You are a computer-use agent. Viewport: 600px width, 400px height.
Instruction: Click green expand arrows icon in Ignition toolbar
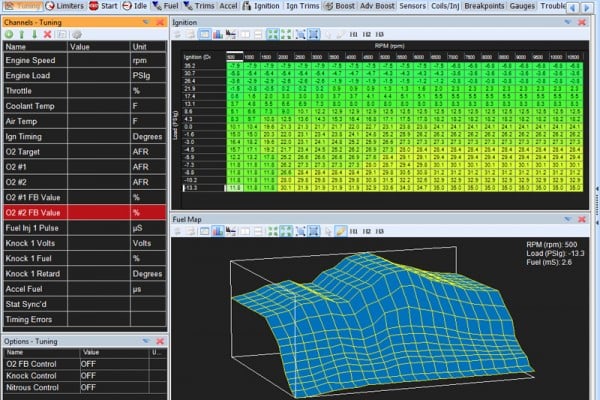point(273,34)
